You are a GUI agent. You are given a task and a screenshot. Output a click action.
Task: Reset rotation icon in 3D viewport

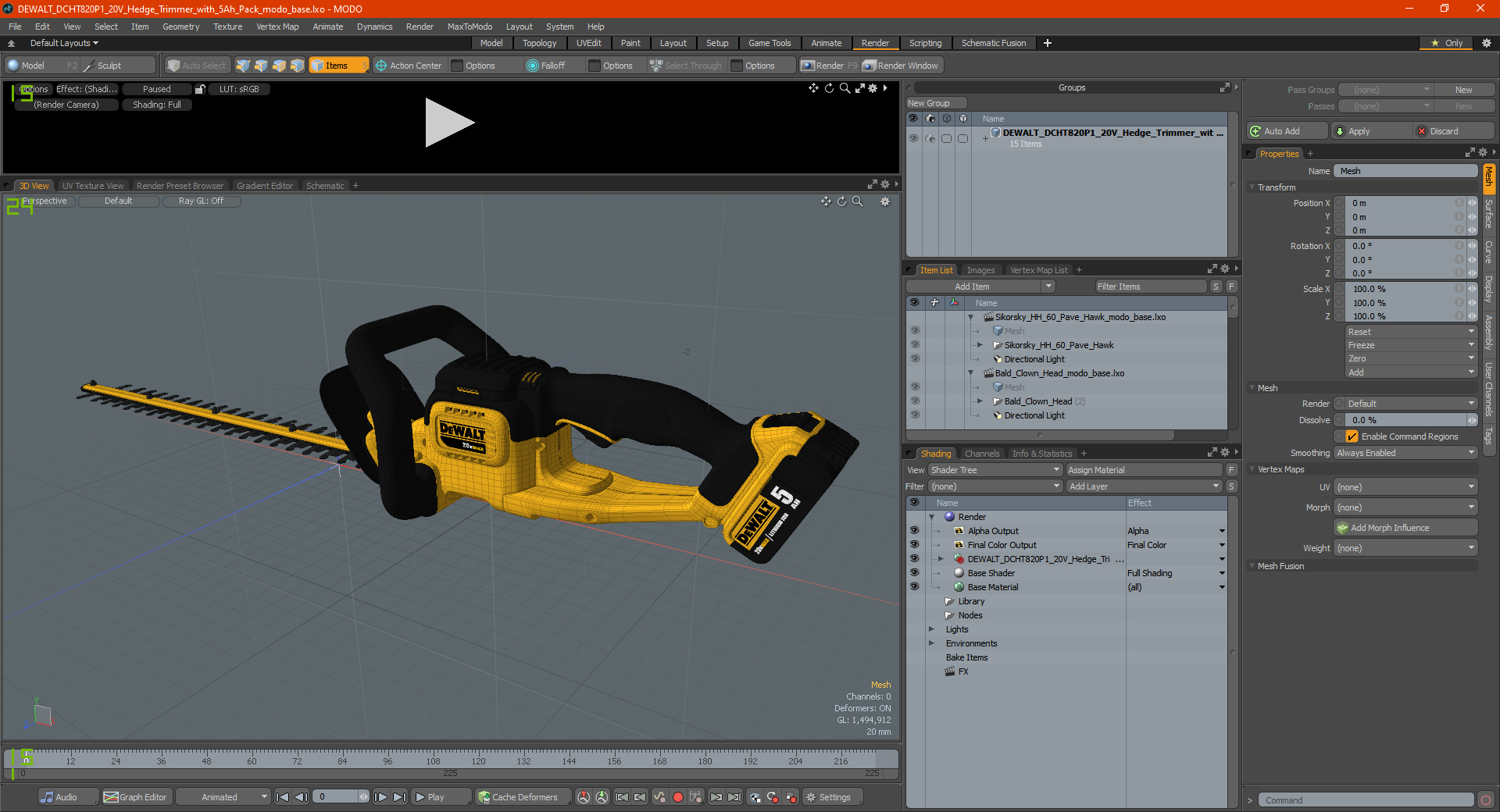pyautogui.click(x=841, y=201)
